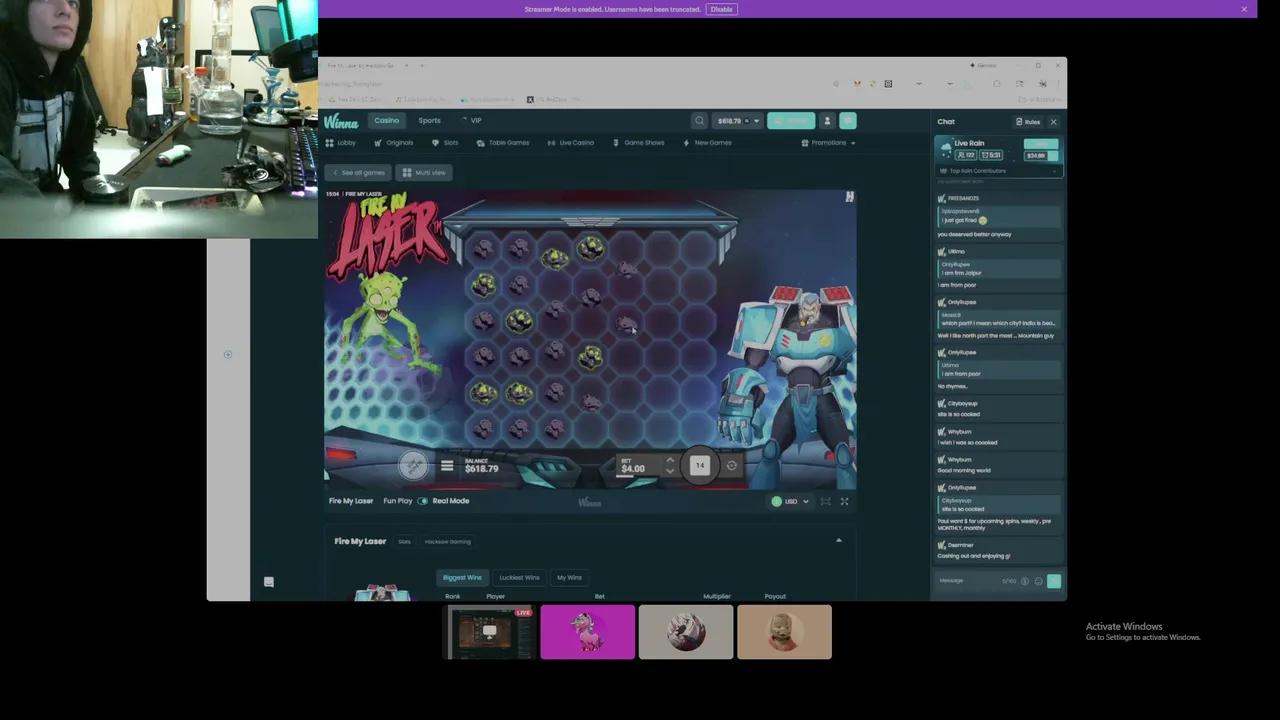
Task: Expand the $618.79 balance dropdown
Action: click(737, 121)
